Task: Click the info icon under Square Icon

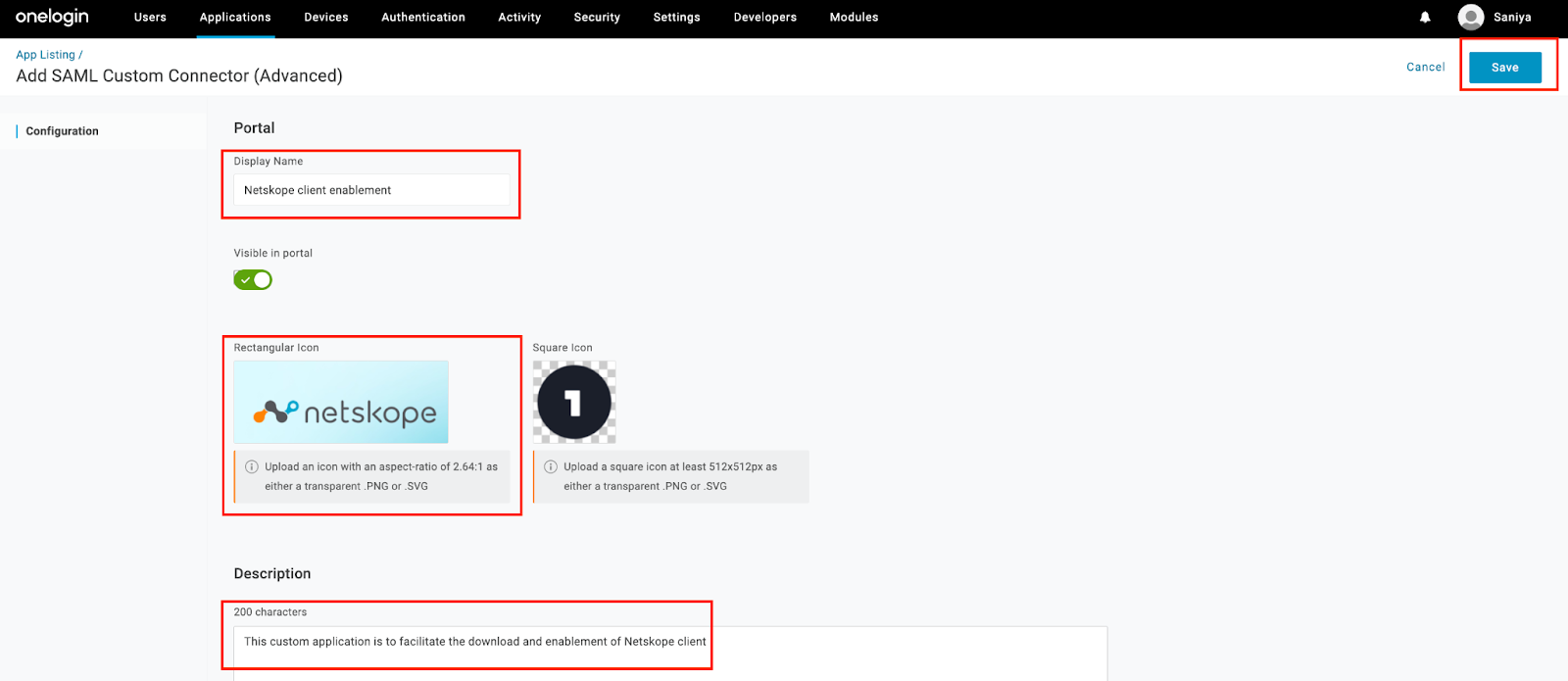Action: 551,466
